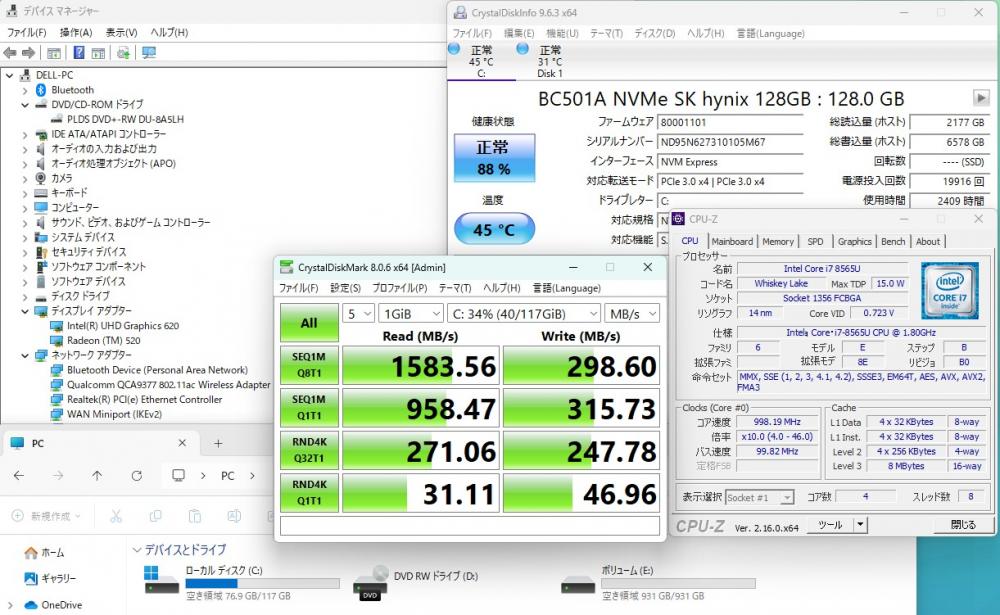Image resolution: width=1000 pixels, height=615 pixels.
Task: Switch to Mainboard tab in CPU-Z
Action: pos(732,242)
